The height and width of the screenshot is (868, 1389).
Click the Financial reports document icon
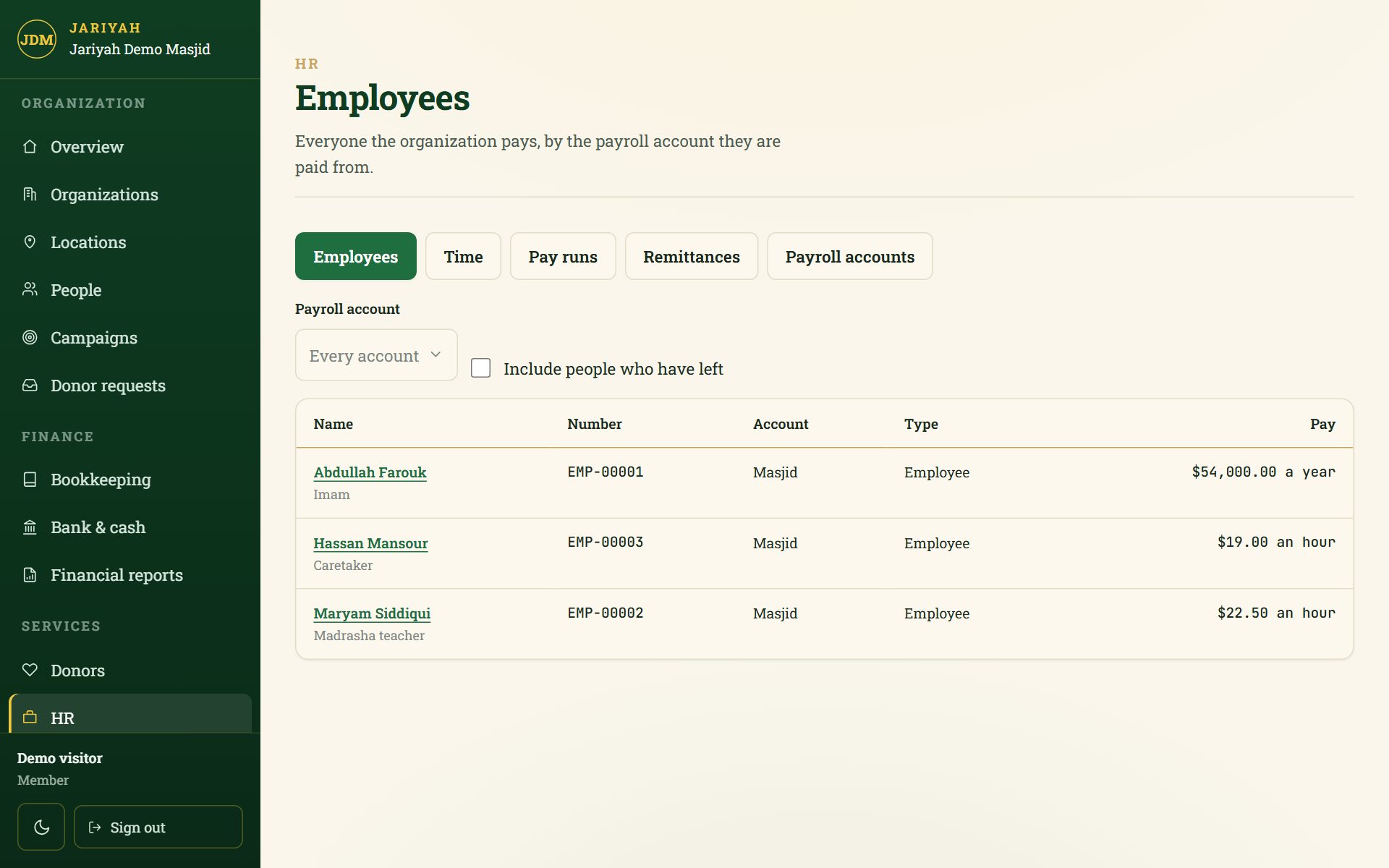coord(30,575)
